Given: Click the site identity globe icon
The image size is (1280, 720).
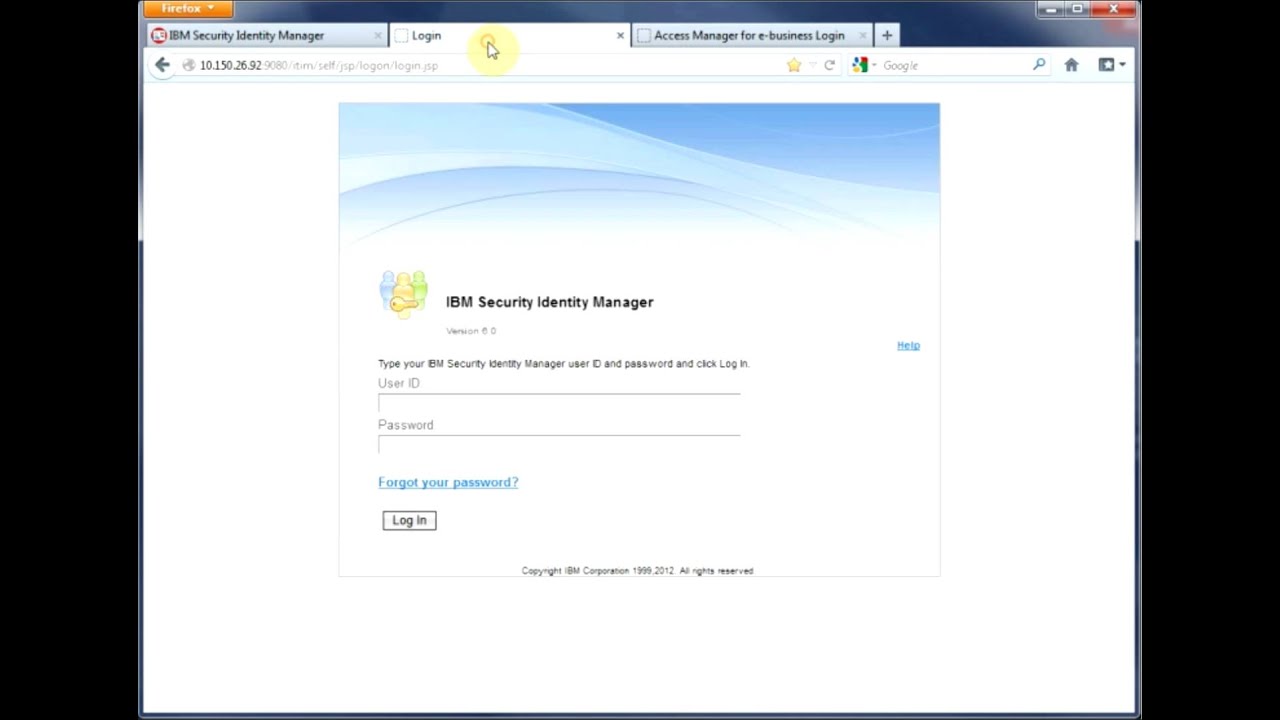Looking at the screenshot, I should [188, 65].
